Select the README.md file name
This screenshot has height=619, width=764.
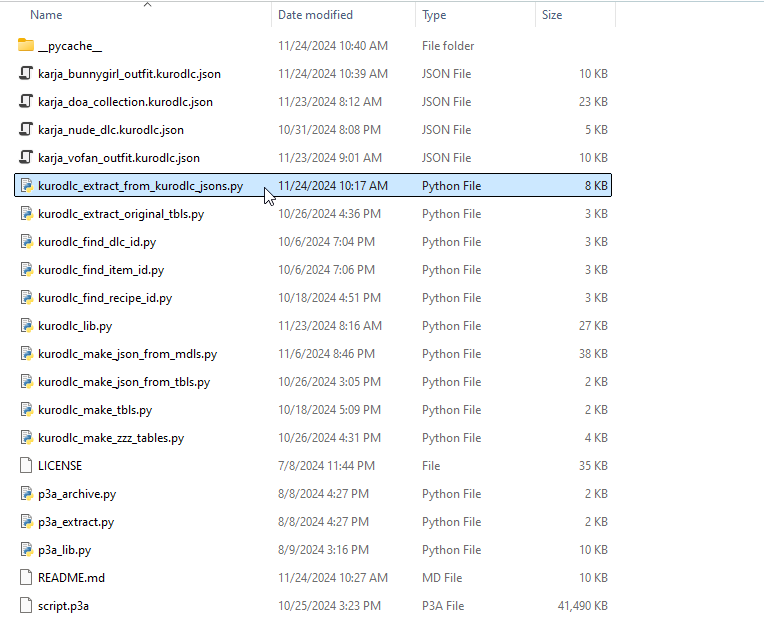point(71,578)
